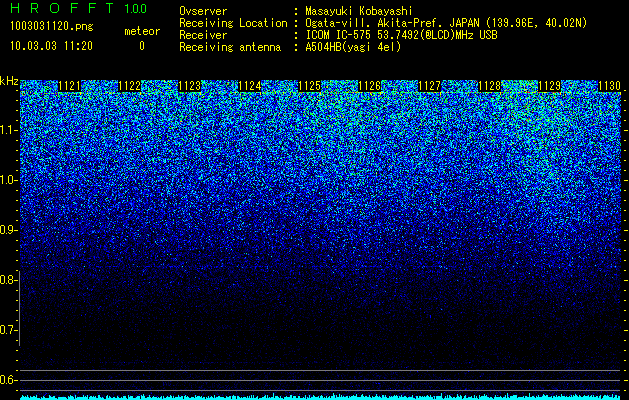This screenshot has height=400, width=629.
Task: Click the 1126 time marker
Action: click(x=369, y=86)
